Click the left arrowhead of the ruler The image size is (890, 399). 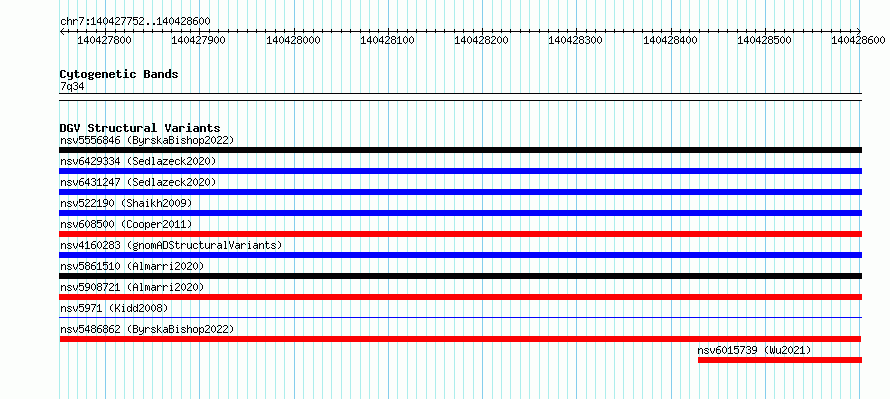click(x=62, y=32)
